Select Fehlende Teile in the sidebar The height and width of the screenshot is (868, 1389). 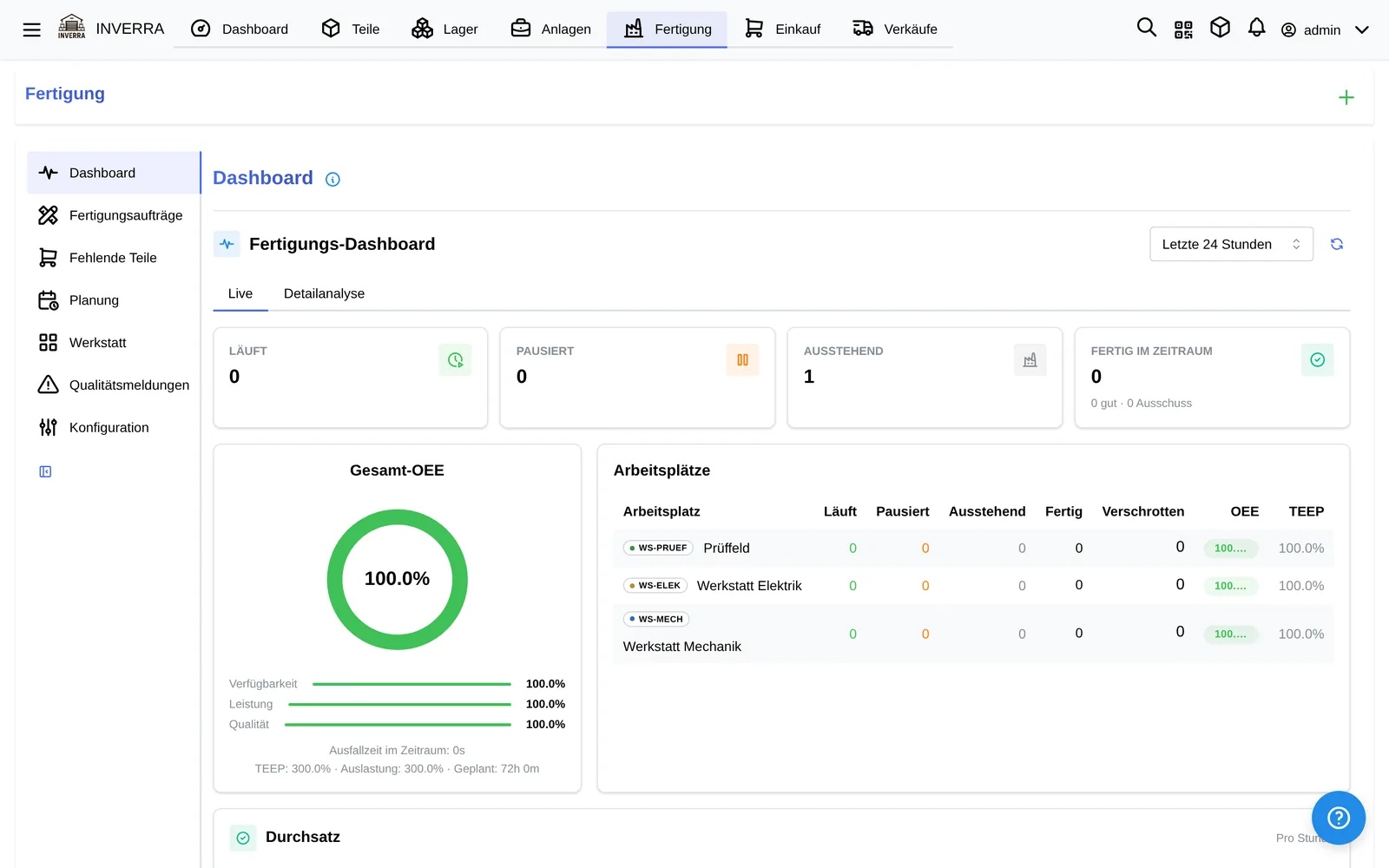(113, 258)
